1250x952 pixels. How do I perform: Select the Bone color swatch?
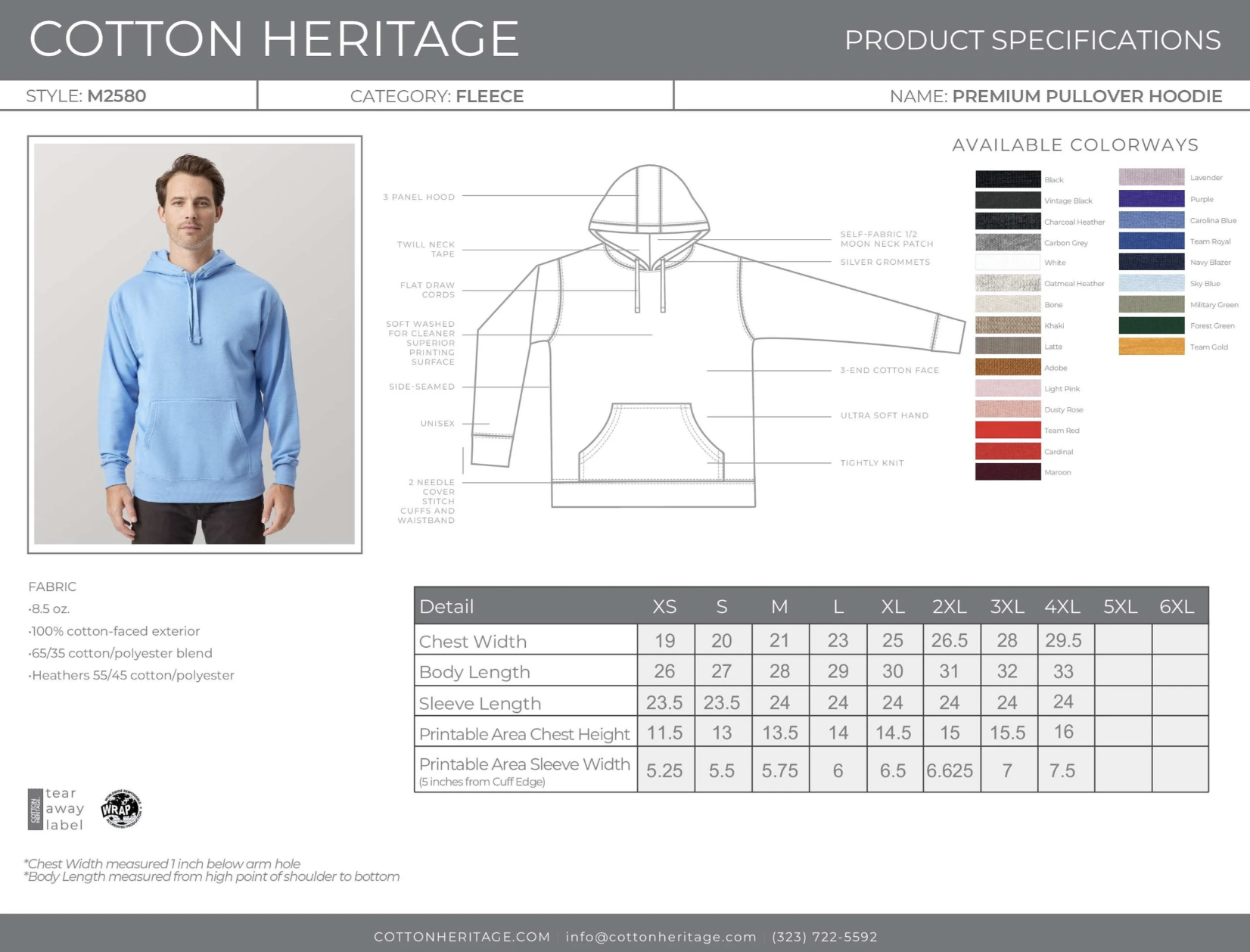pyautogui.click(x=1008, y=305)
